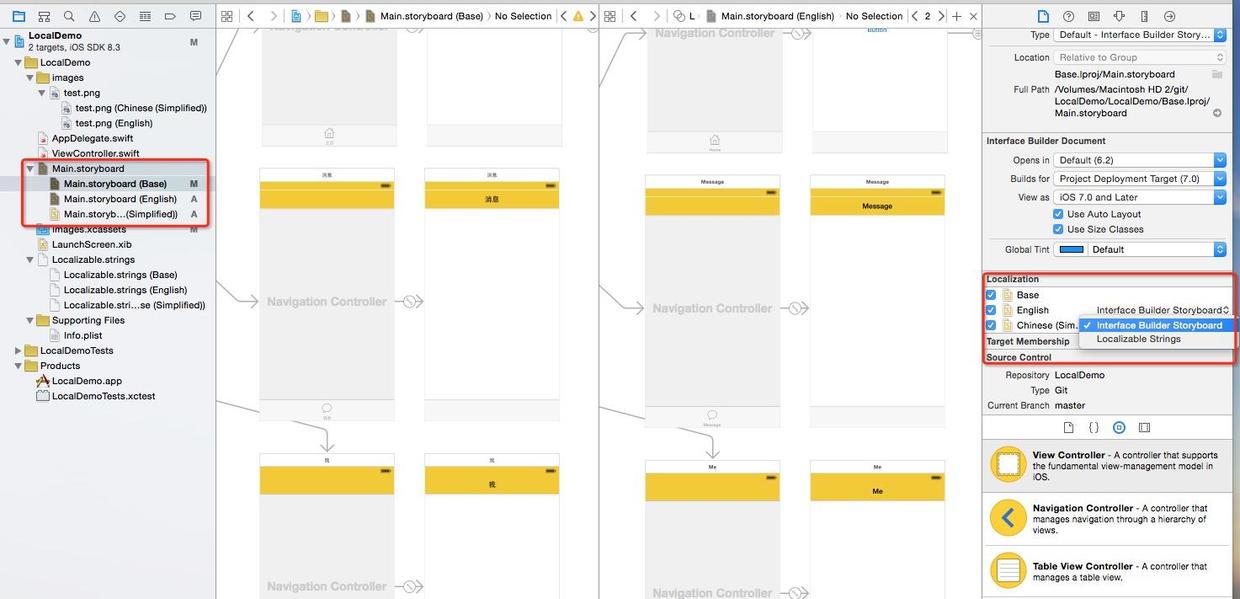Open the Breakpoint navigator icon

[170, 16]
